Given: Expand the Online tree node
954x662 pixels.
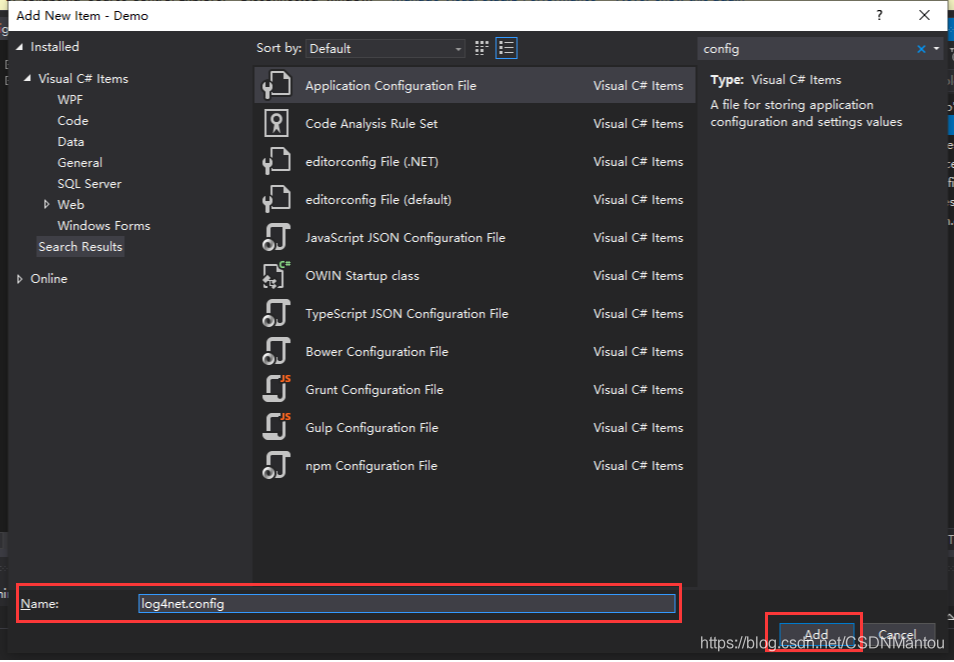Looking at the screenshot, I should click(19, 279).
